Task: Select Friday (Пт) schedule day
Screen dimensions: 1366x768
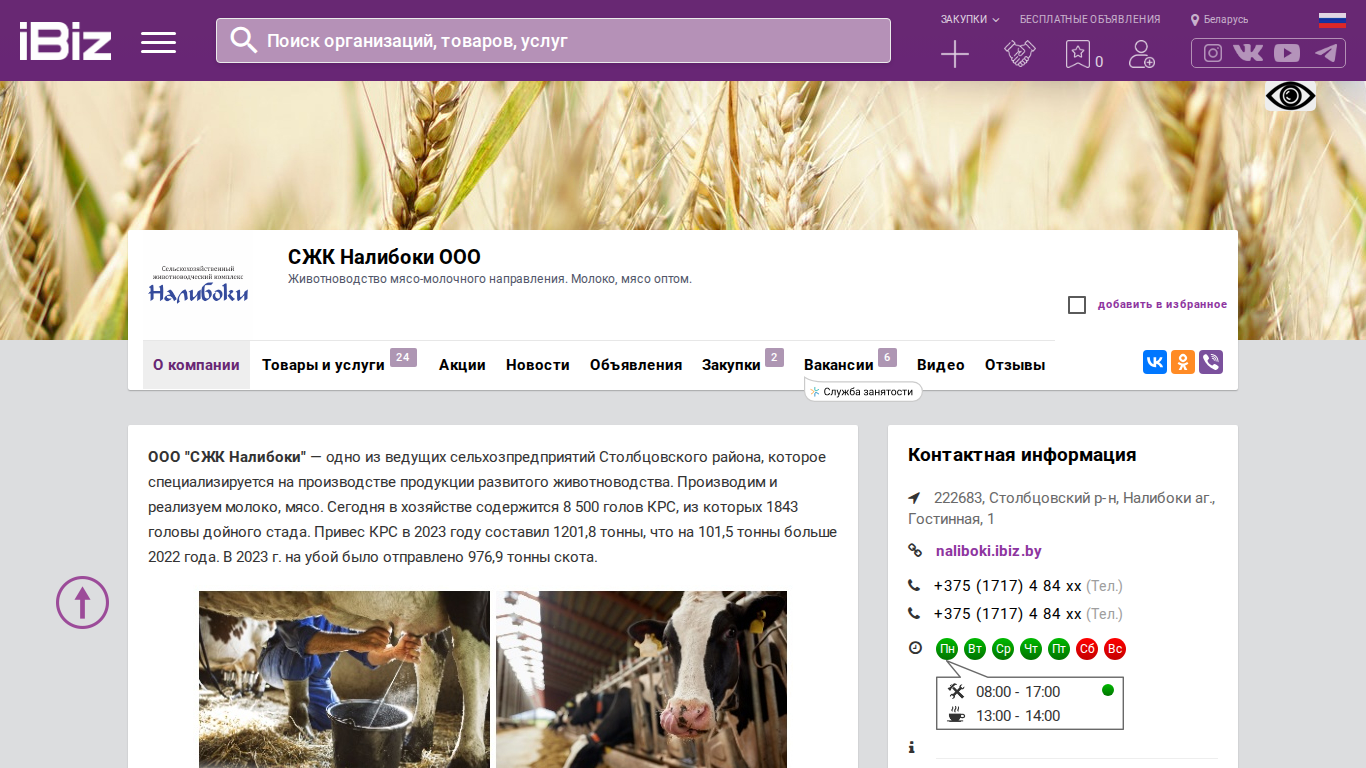Action: pos(1059,649)
